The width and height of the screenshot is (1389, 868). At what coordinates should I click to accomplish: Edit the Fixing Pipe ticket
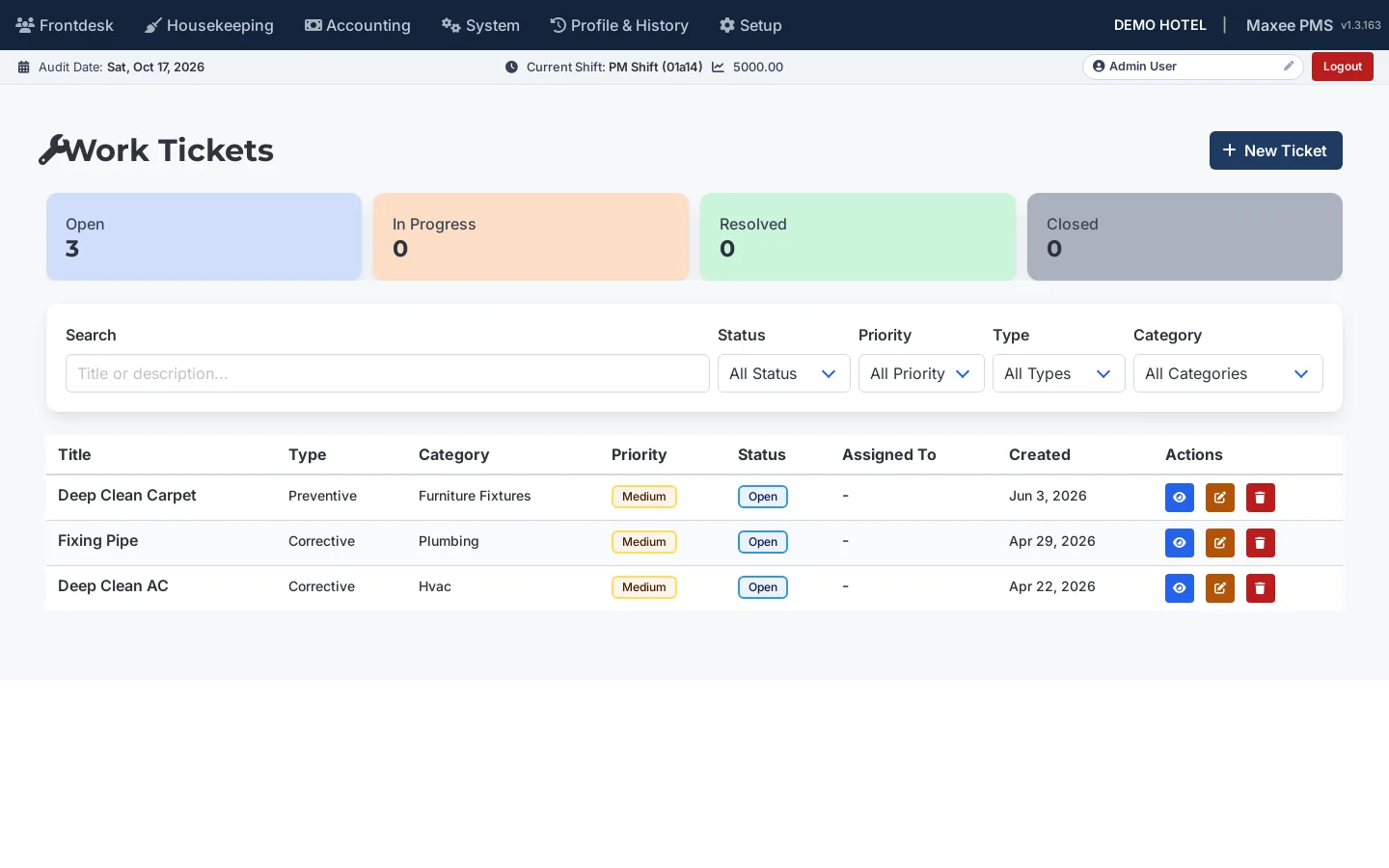point(1220,543)
